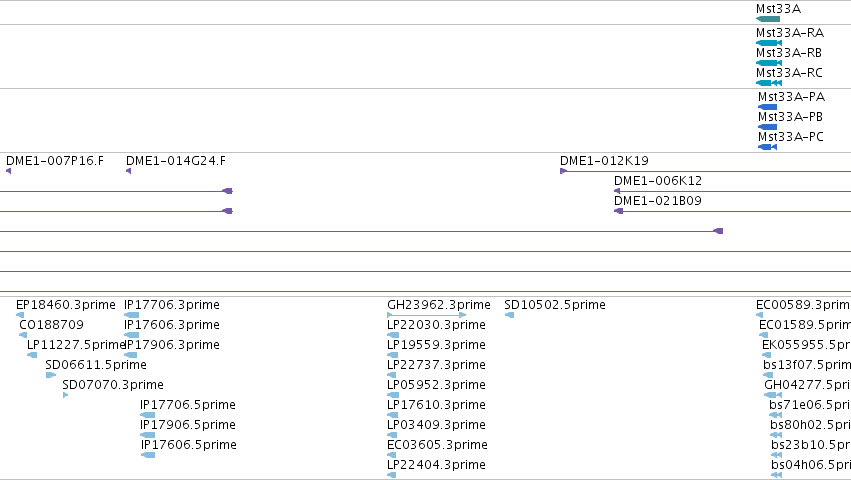Click the LP22404.3prime label
This screenshot has height=480, width=851.
tap(436, 465)
